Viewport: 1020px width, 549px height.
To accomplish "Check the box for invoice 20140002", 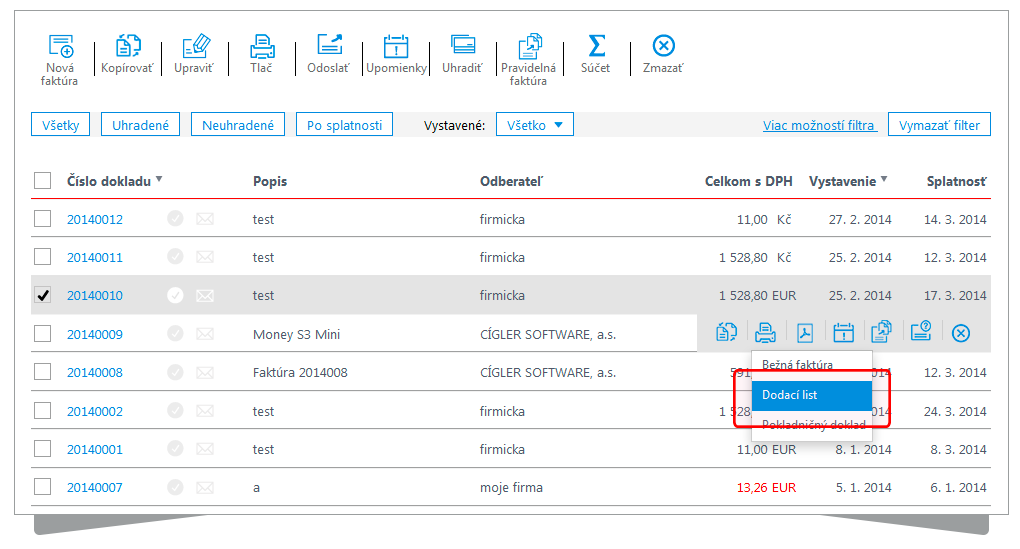I will point(42,410).
